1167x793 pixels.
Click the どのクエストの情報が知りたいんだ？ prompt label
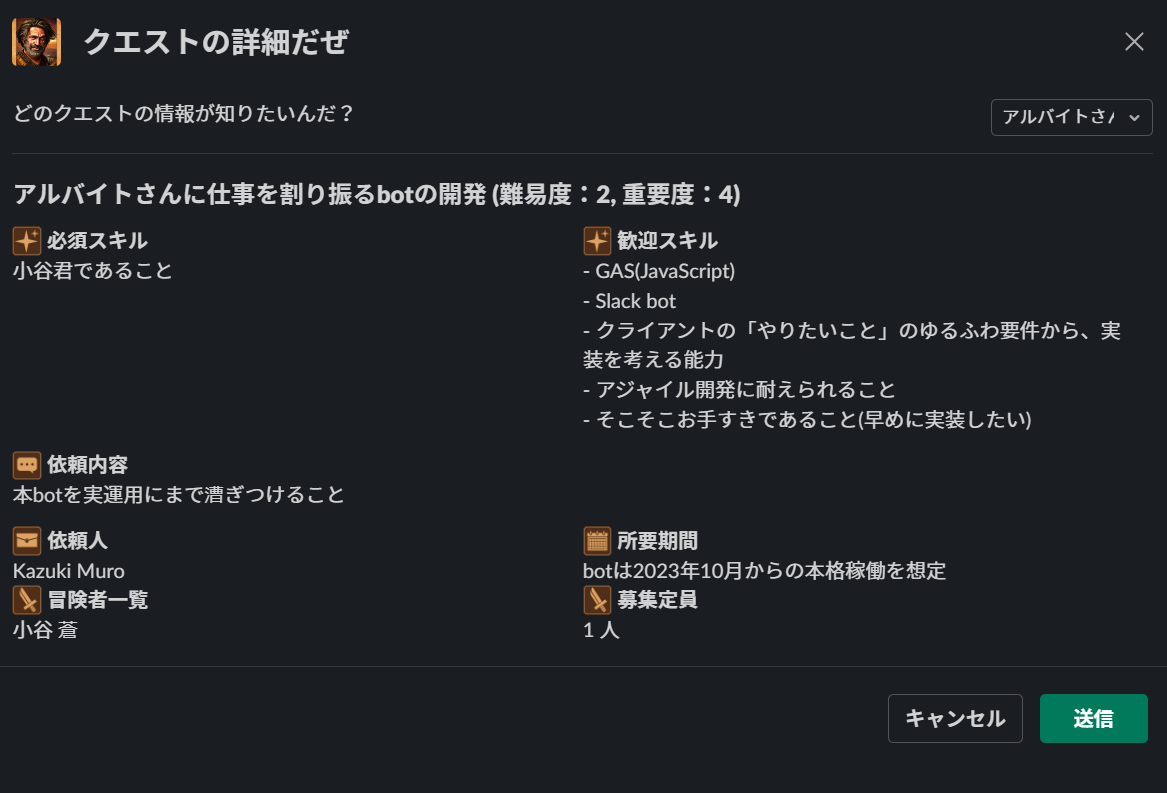click(184, 114)
